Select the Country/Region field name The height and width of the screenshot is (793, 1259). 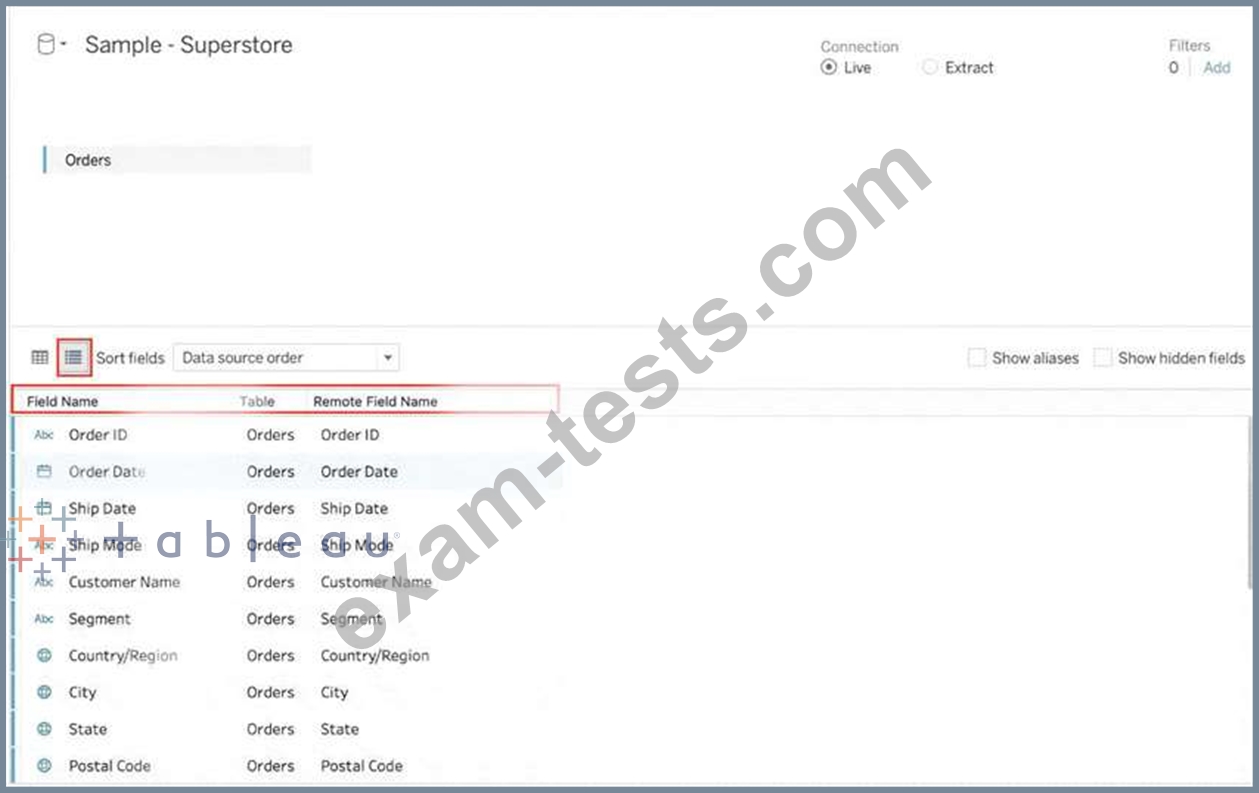coord(123,656)
